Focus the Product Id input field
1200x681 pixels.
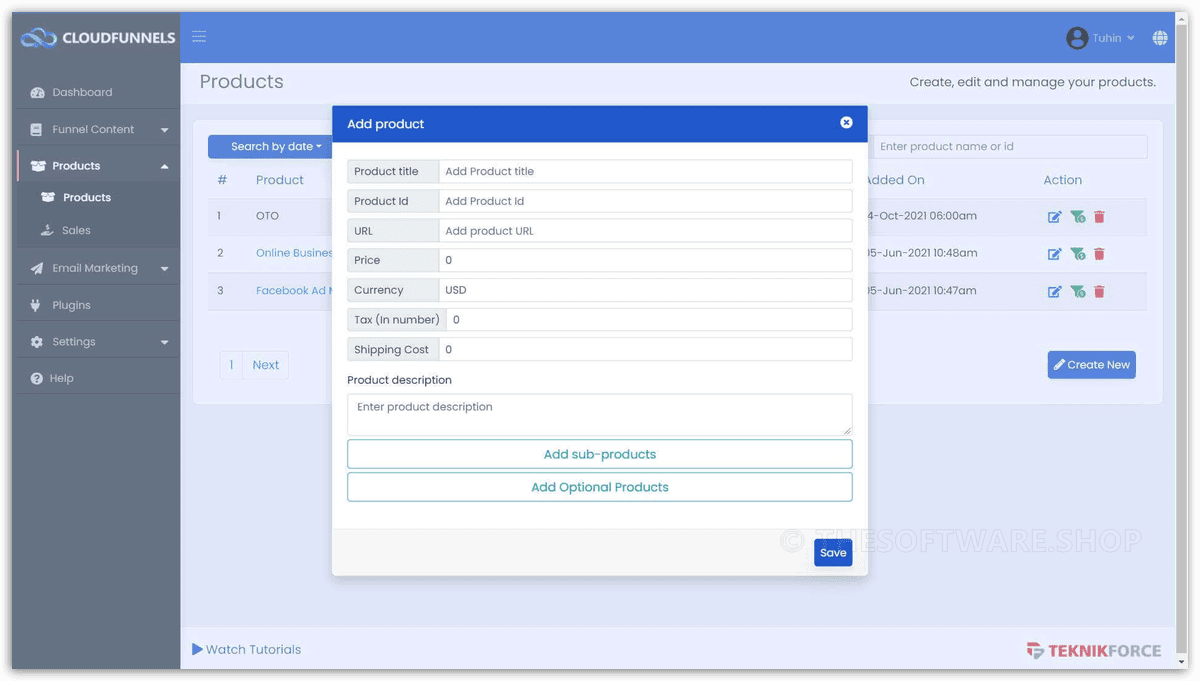tap(645, 201)
